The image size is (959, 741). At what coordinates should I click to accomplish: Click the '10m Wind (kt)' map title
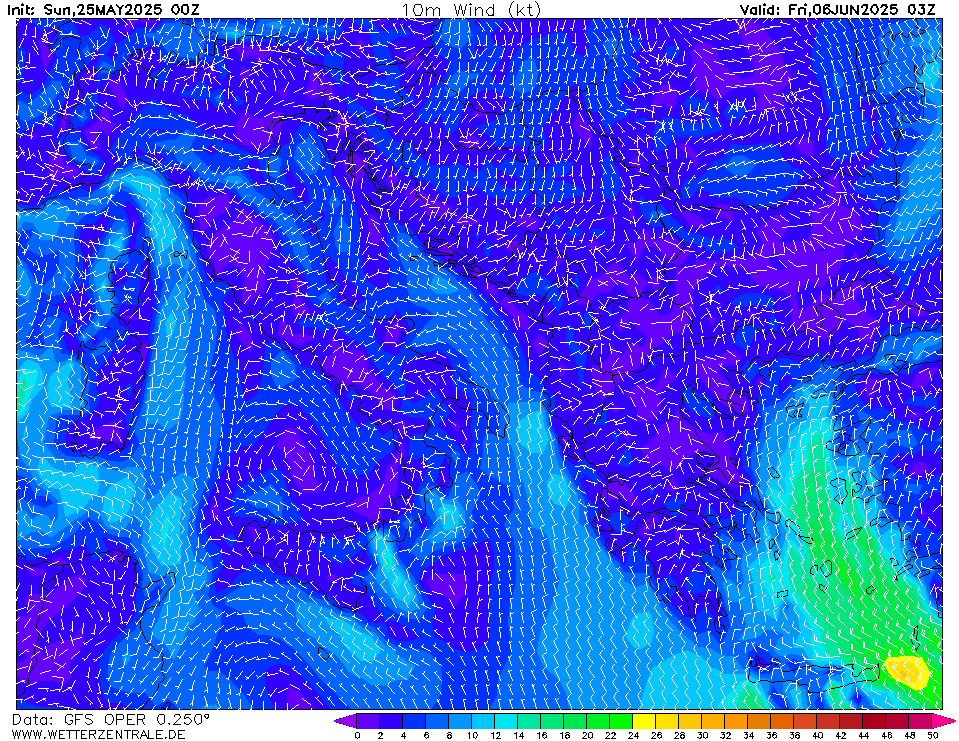click(x=471, y=10)
